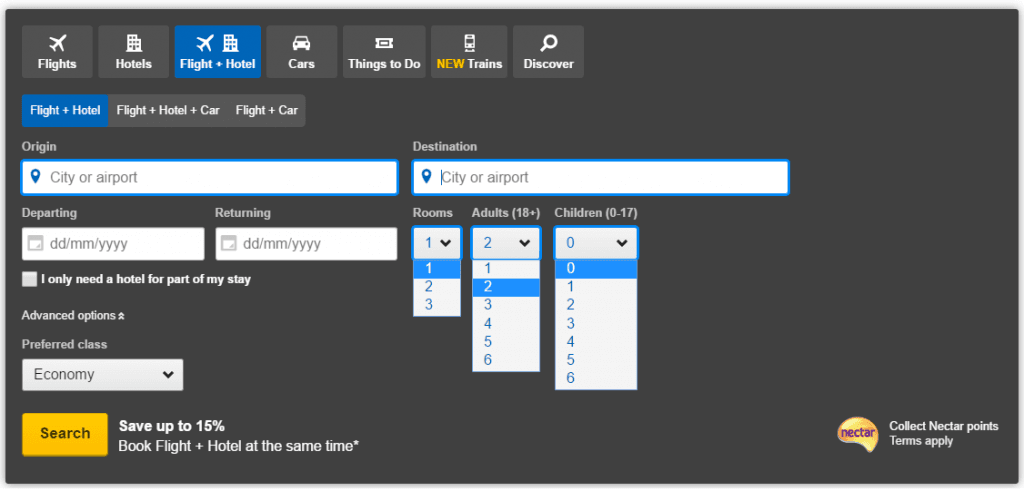Click the Collect Nectar points Terms apply text

tap(943, 433)
